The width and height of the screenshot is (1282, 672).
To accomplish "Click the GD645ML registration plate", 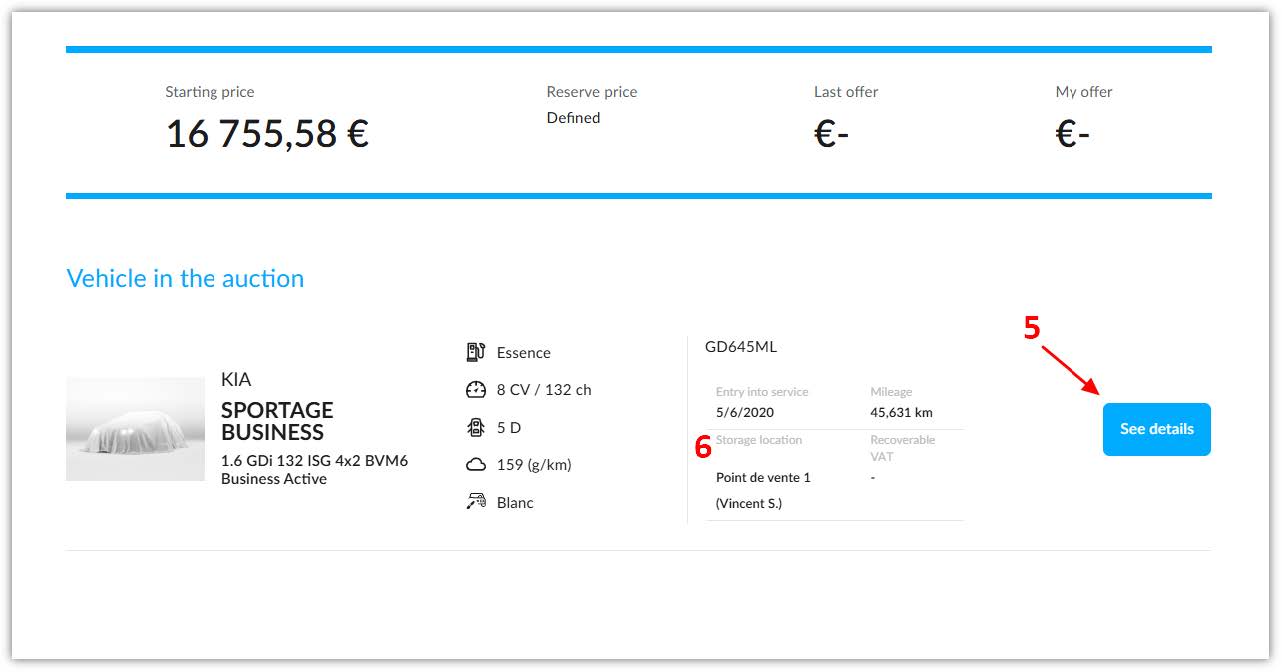I will coord(741,347).
